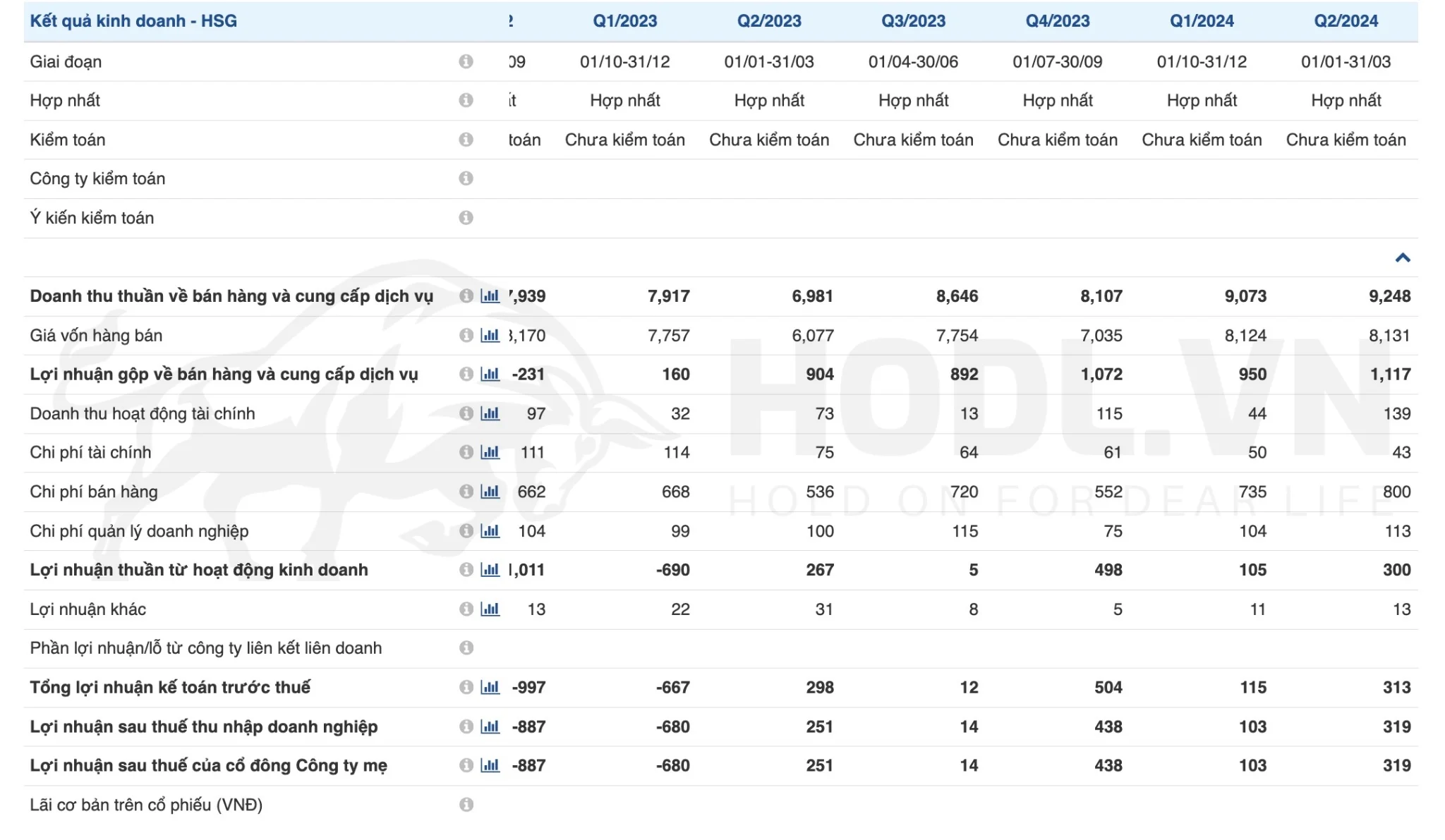Open chart for Lợi nhuận khác row
This screenshot has height=840, width=1445.
click(490, 609)
